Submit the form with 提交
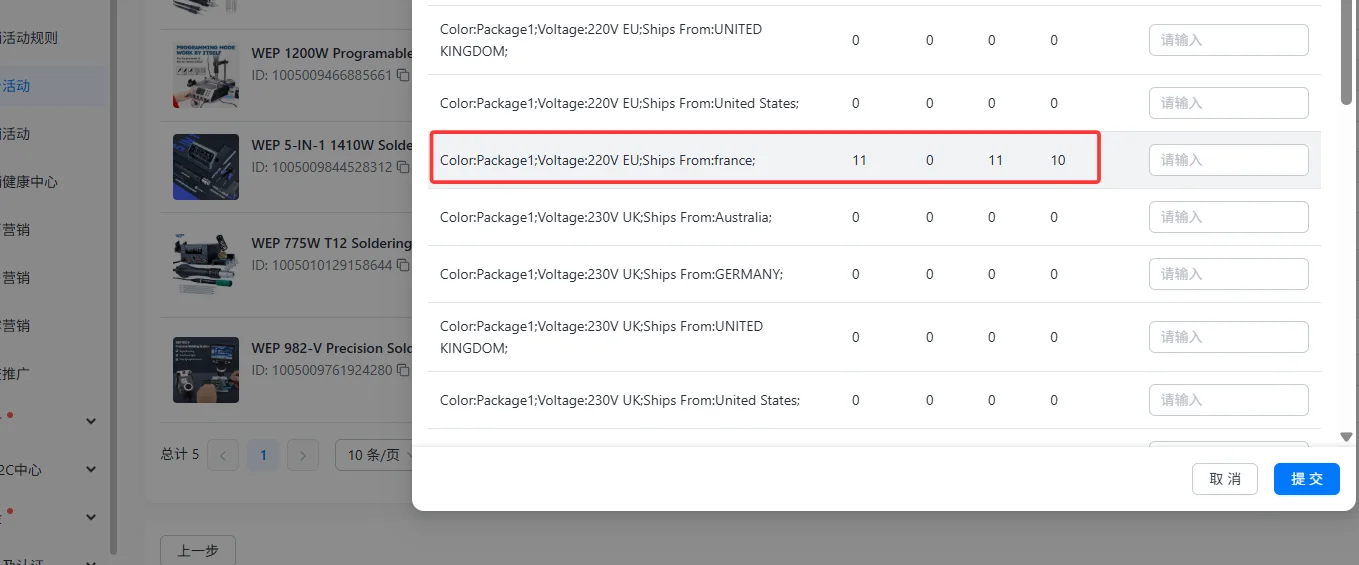This screenshot has width=1359, height=565. [x=1306, y=479]
